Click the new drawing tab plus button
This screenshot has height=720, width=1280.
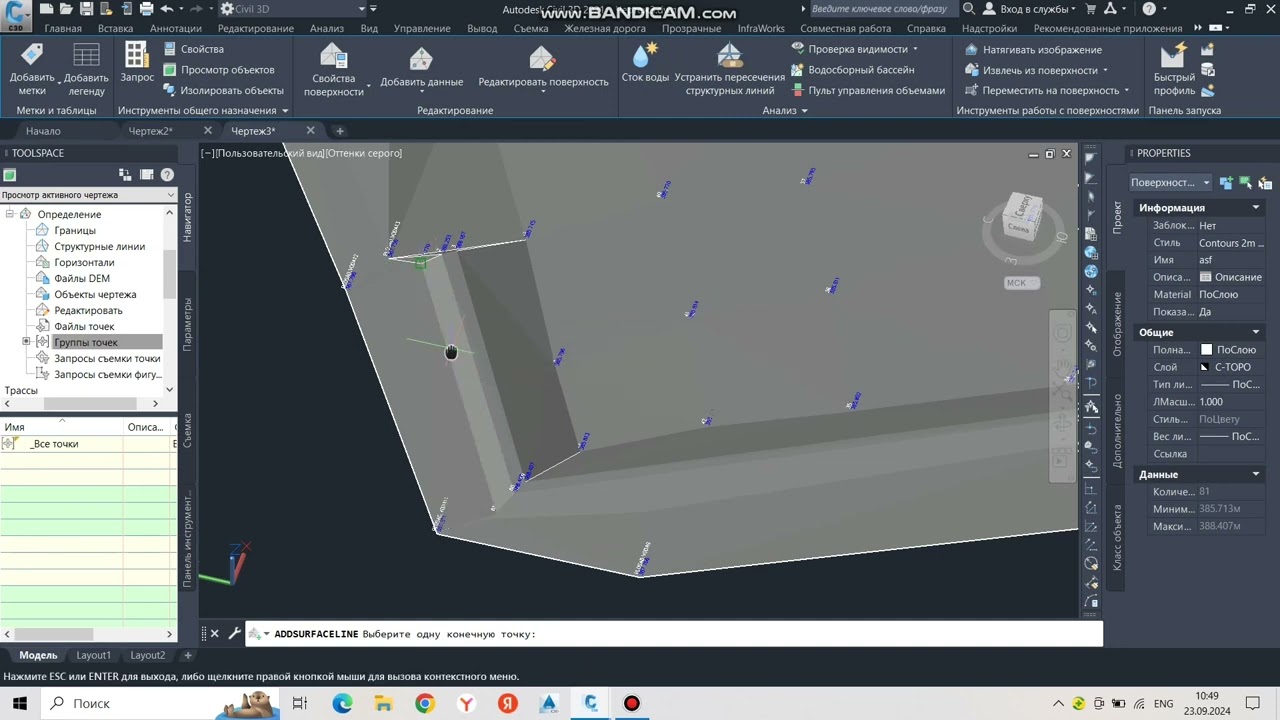pyautogui.click(x=339, y=131)
